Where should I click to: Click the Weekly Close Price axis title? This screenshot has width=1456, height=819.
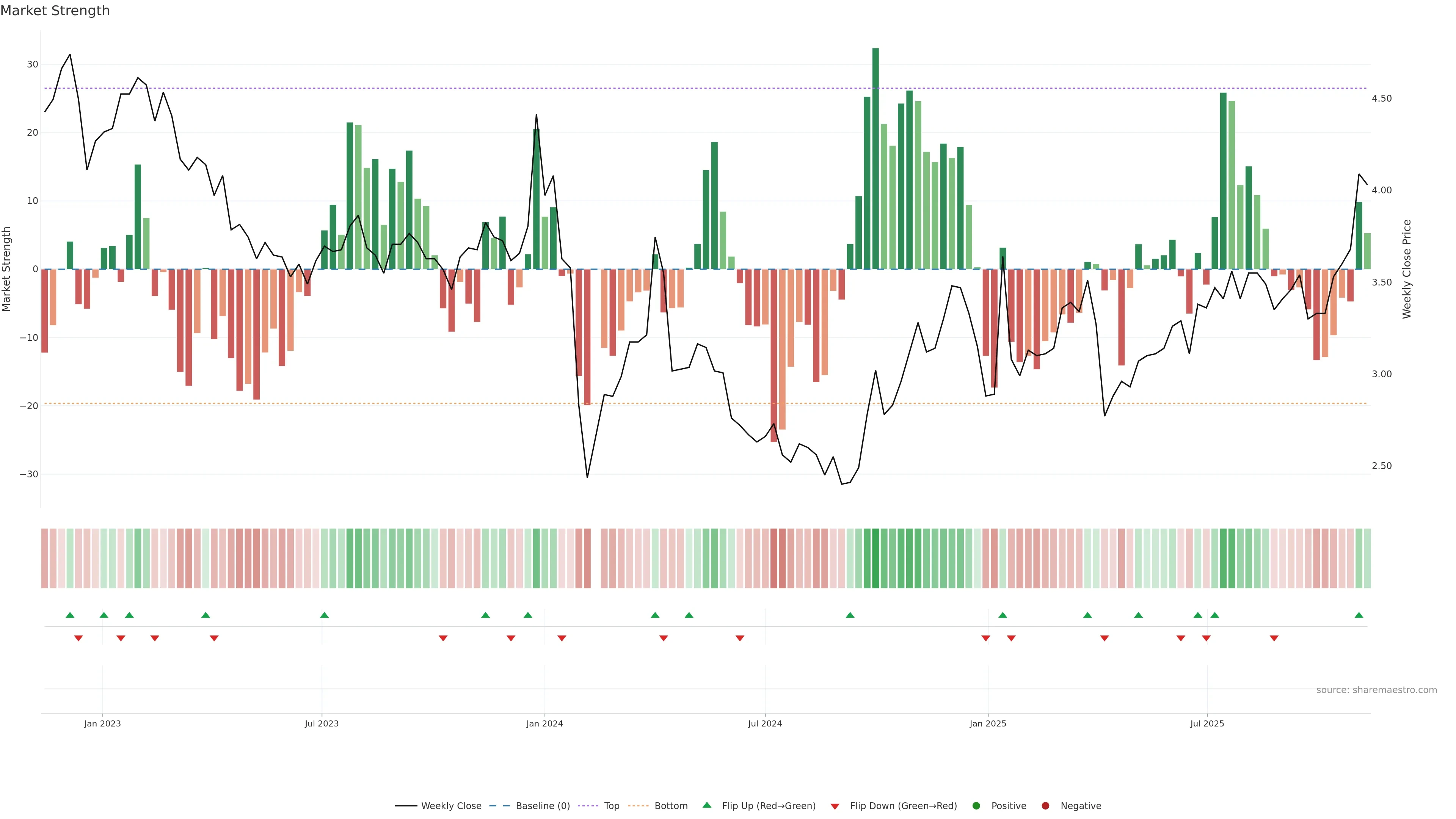(1407, 269)
